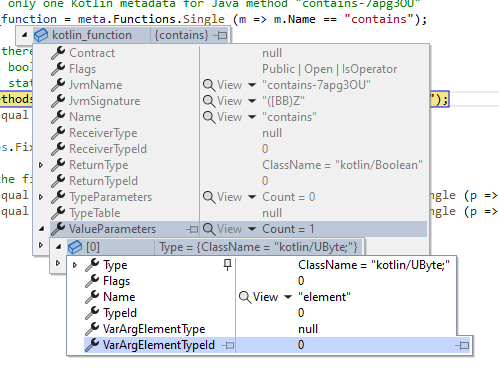
Task: Open the JvmSignature text visualizer magnifier
Action: pyautogui.click(x=209, y=101)
